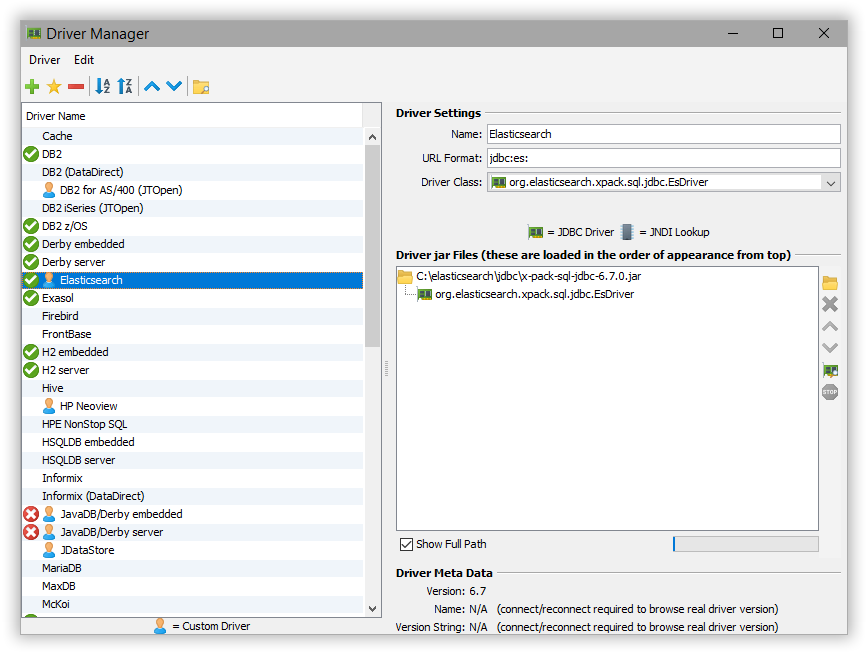Screen dimensions: 868x655
Task: Move the selected jar up in load order
Action: 830,326
